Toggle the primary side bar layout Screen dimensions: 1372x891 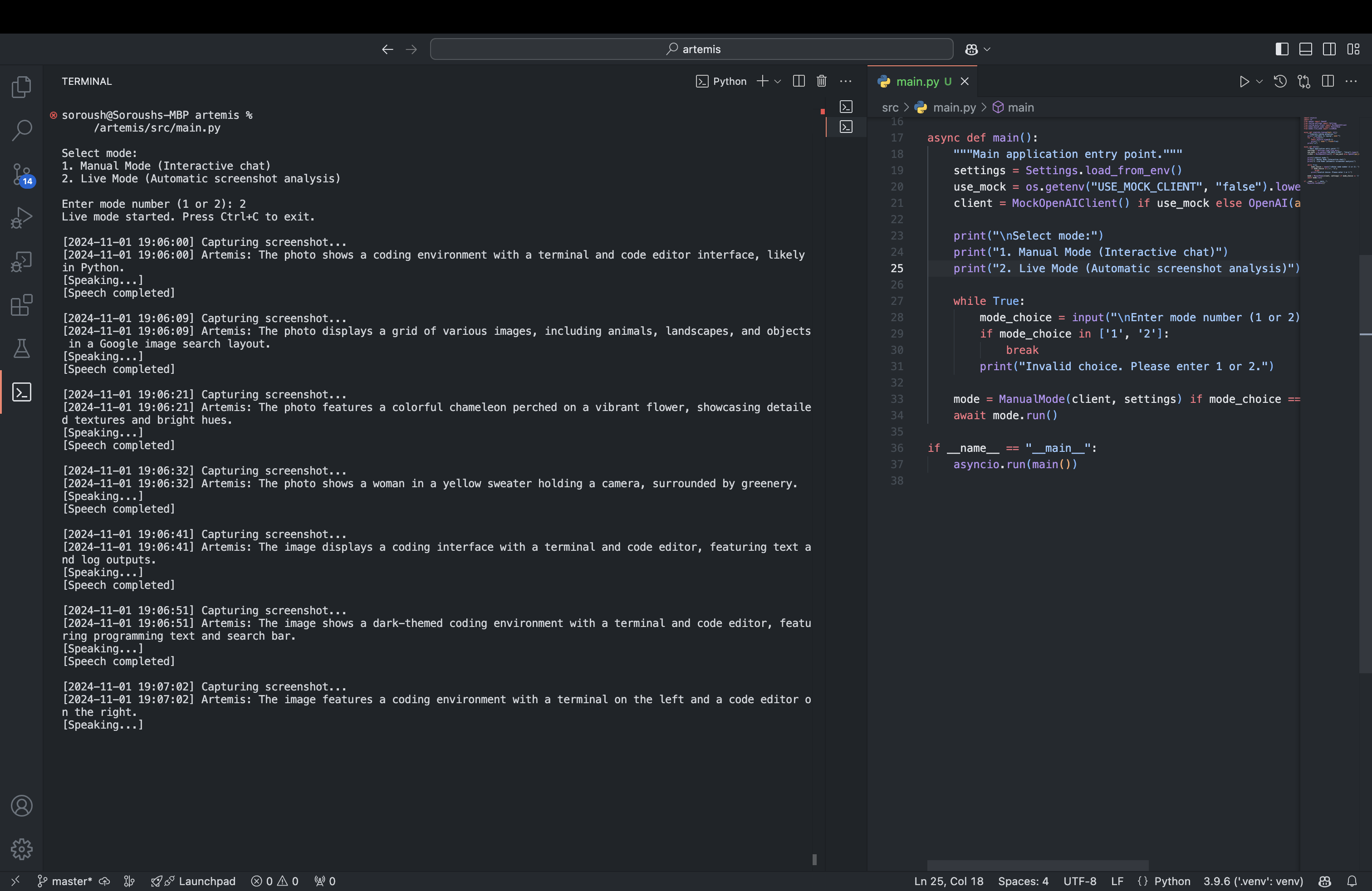coord(1282,49)
